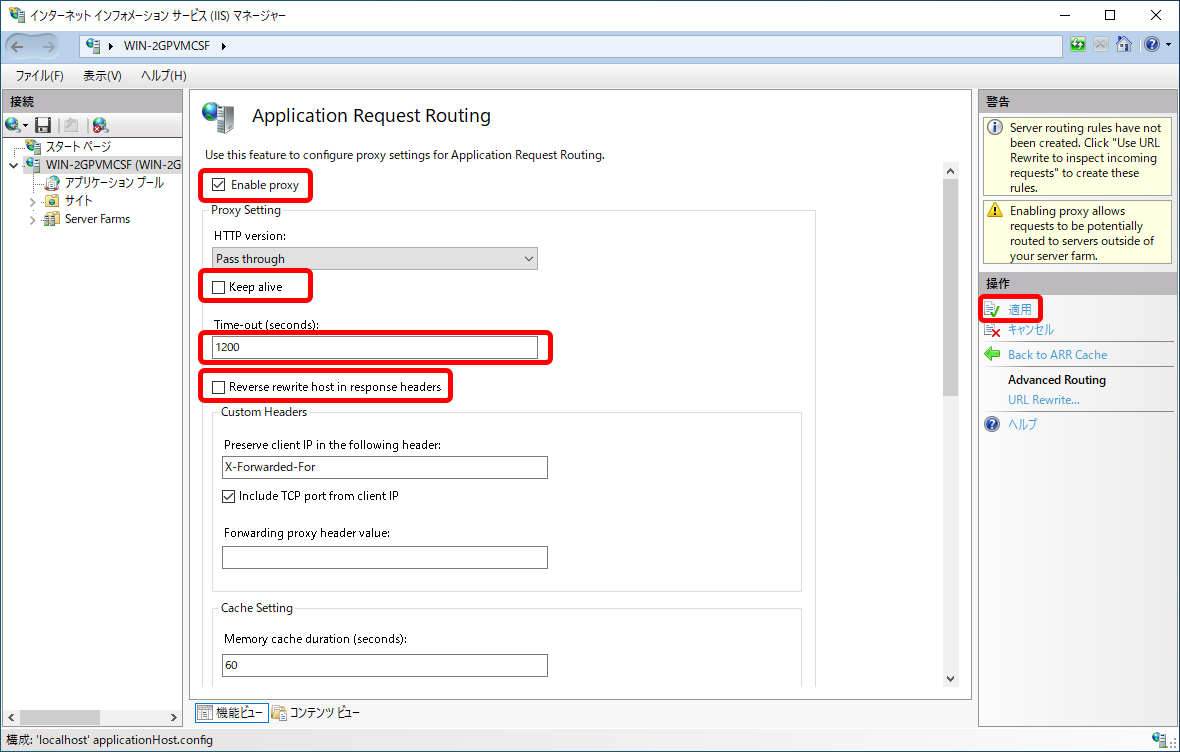Expand the Server Farms tree node

(x=32, y=220)
